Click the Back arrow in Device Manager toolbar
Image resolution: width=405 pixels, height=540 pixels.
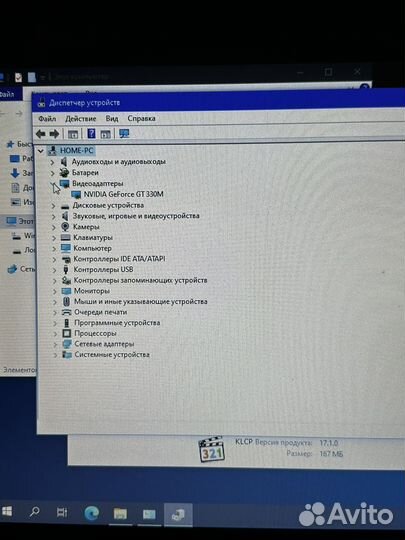pos(40,134)
